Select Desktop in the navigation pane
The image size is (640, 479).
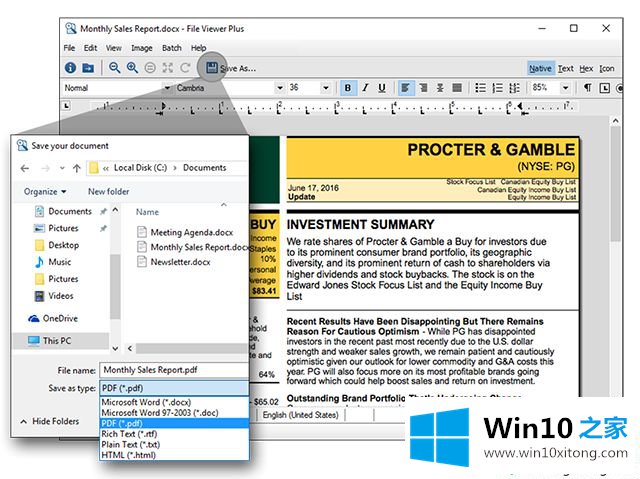[57, 245]
